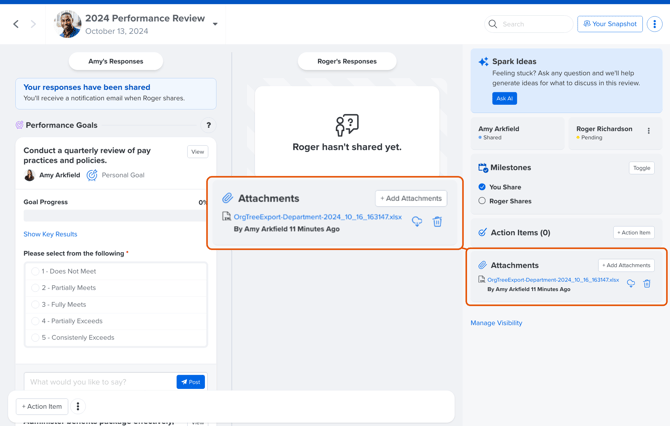Open Roger Richardson options menu
The image size is (670, 426).
[649, 131]
